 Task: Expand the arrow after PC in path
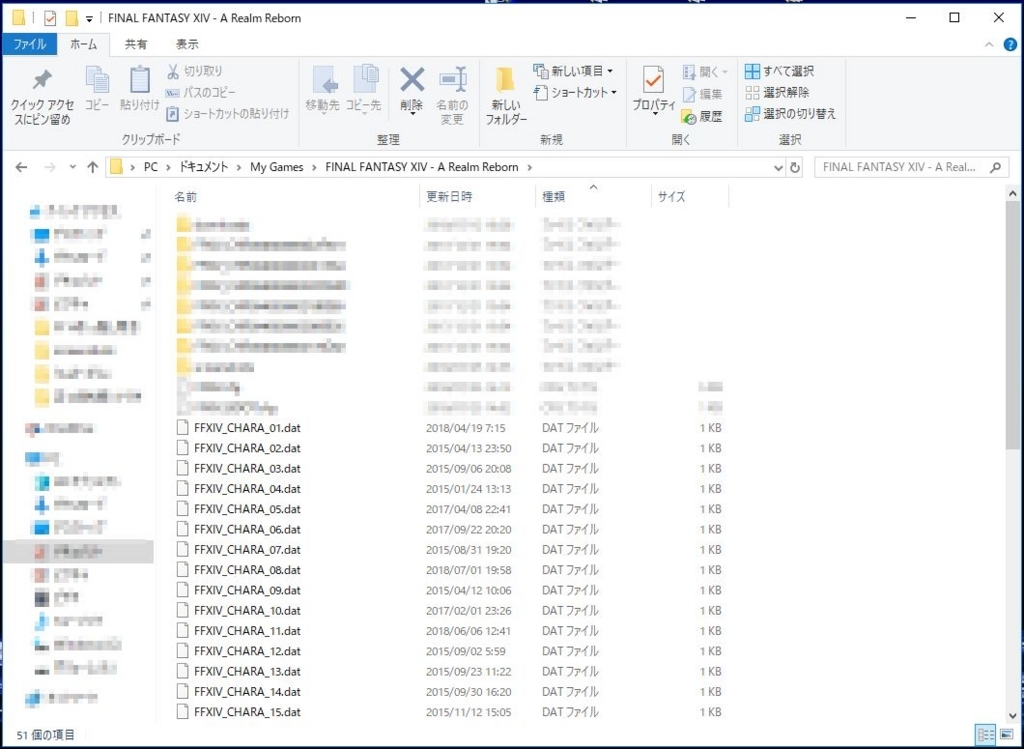click(x=168, y=167)
